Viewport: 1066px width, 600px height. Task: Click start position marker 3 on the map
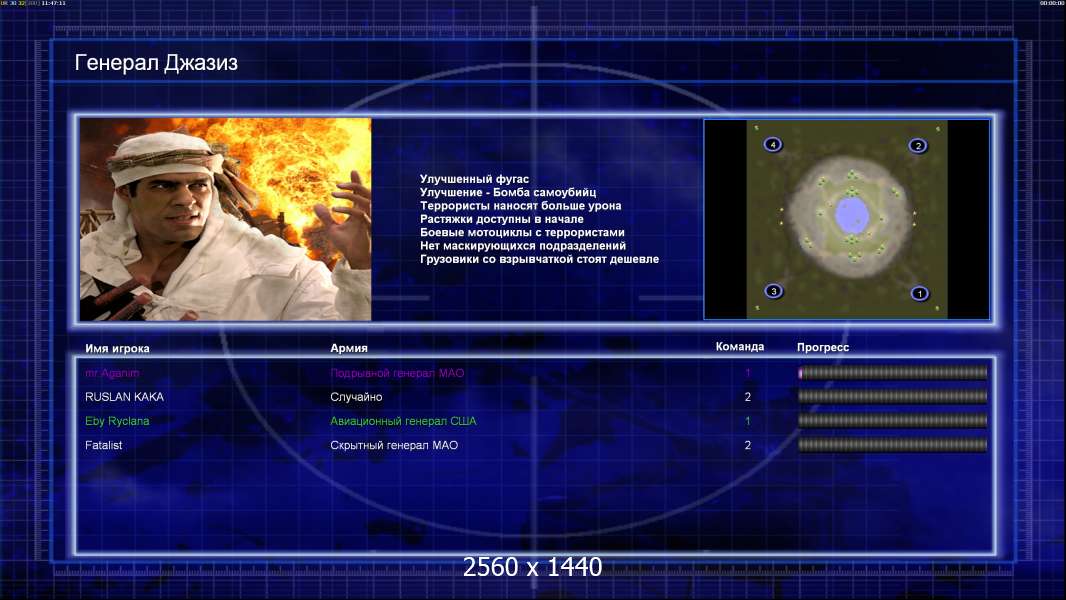773,291
